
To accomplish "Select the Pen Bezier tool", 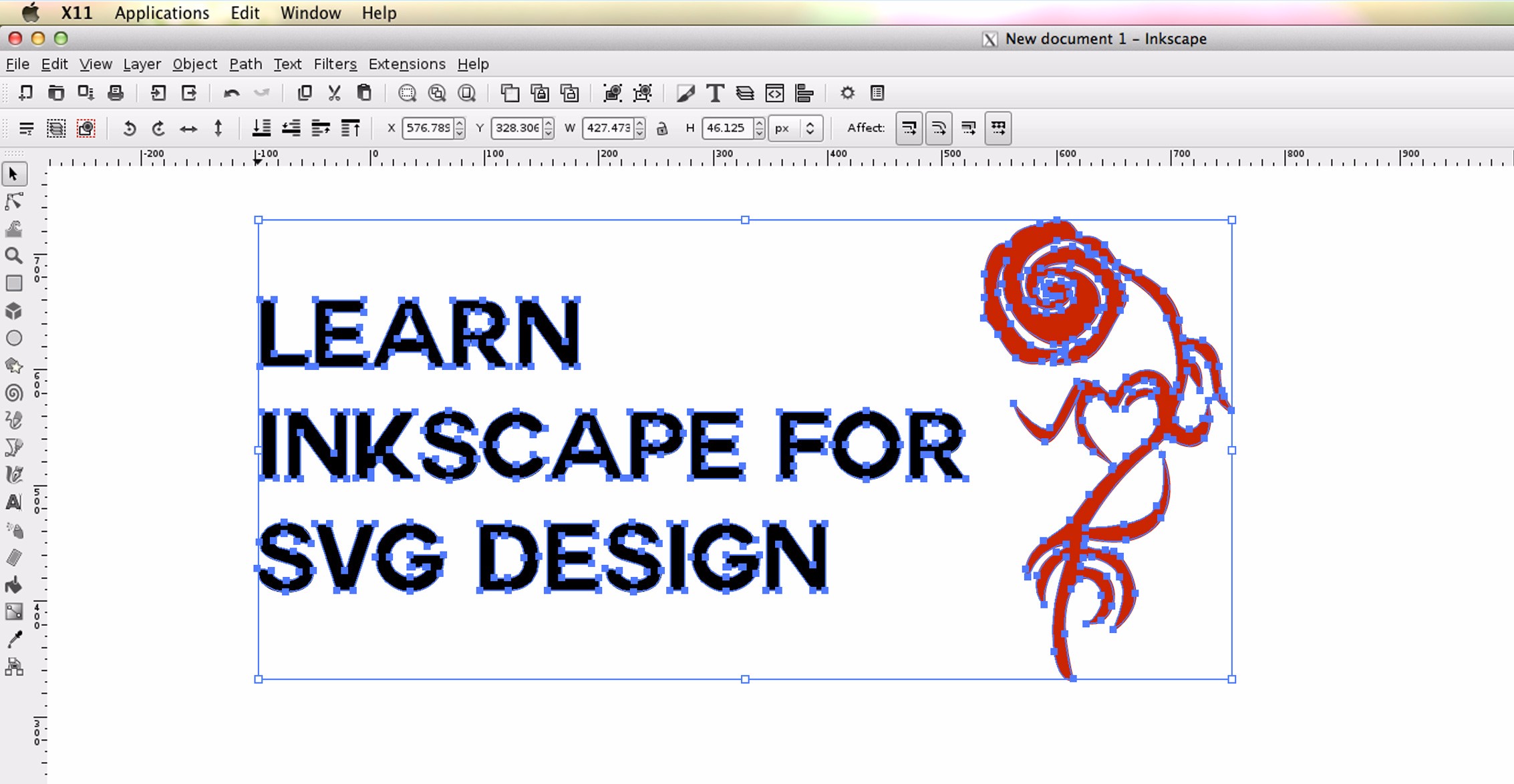I will tap(14, 447).
